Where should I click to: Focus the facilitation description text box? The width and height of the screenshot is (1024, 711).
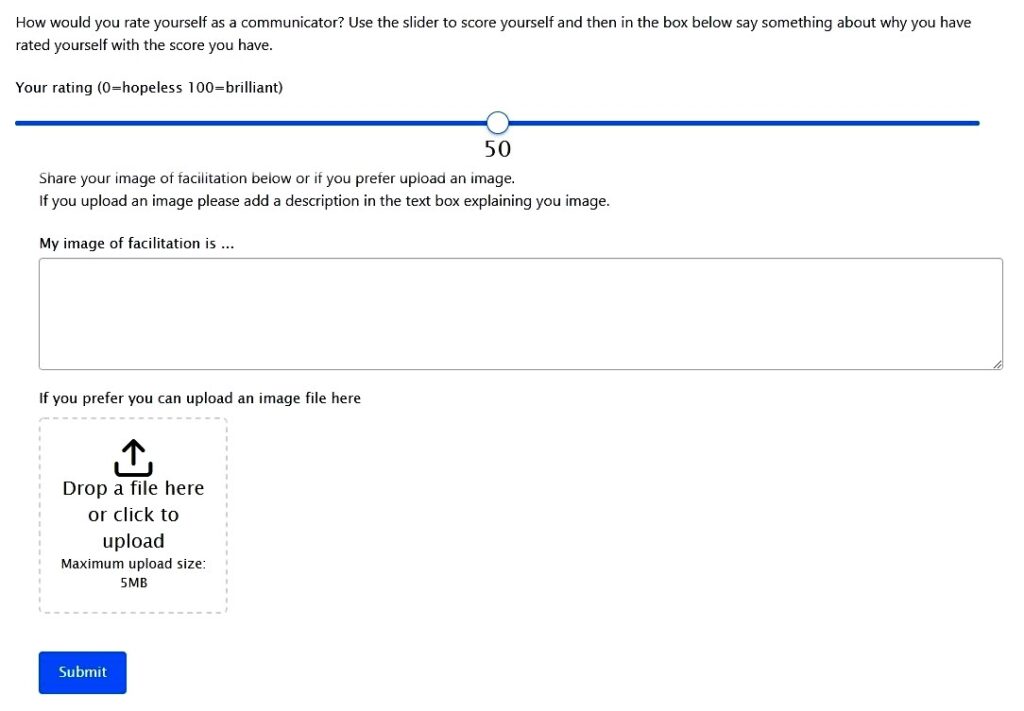(x=520, y=314)
